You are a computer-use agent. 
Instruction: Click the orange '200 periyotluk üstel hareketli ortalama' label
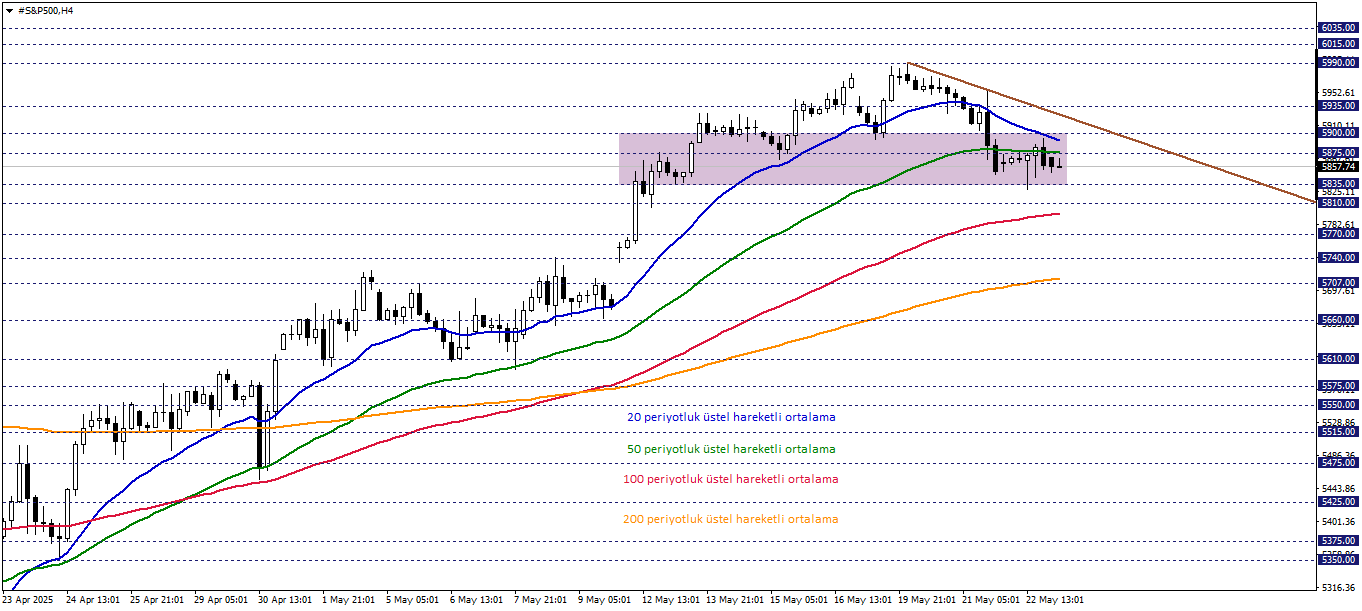730,519
